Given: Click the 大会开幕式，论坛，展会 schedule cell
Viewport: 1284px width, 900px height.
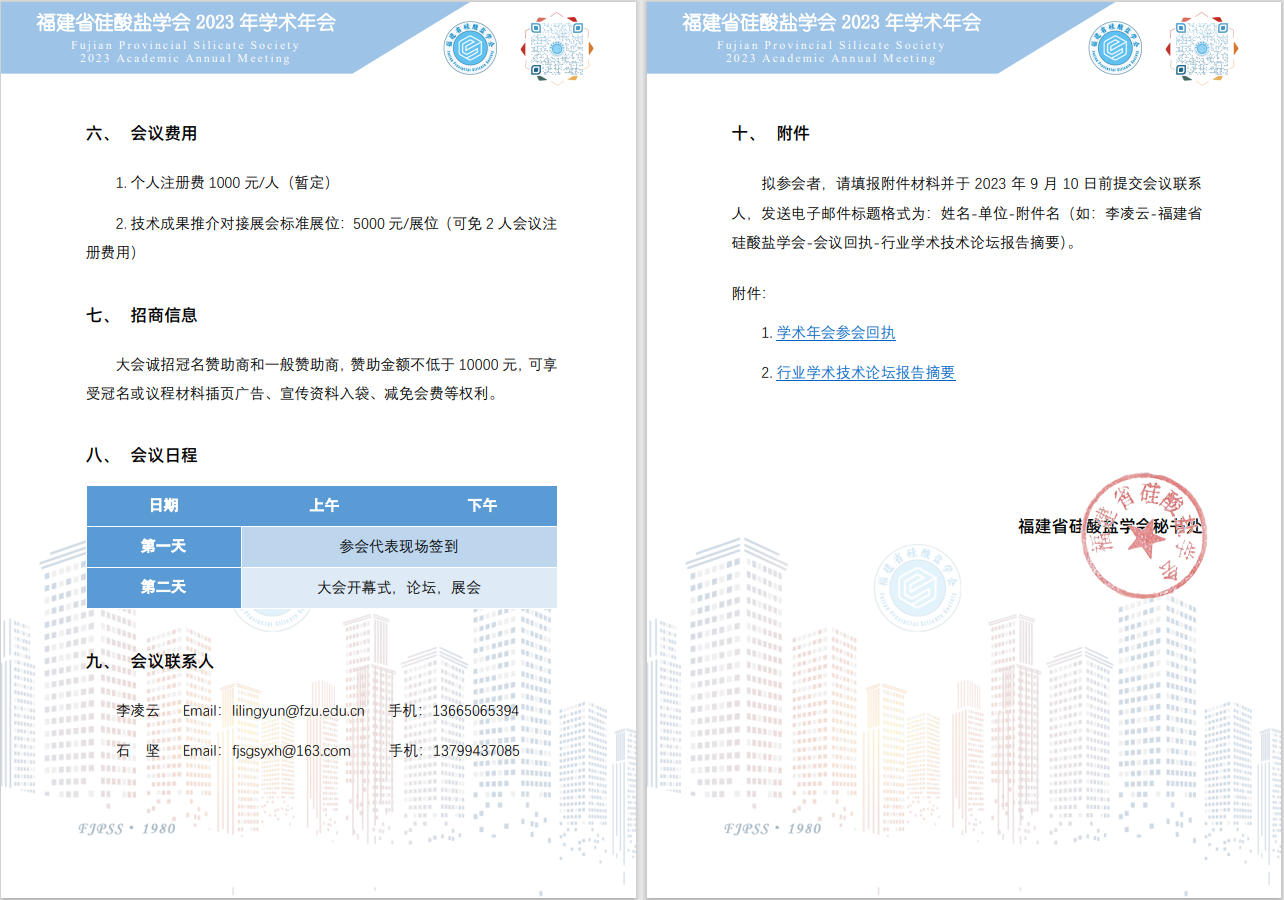Looking at the screenshot, I should coord(399,588).
